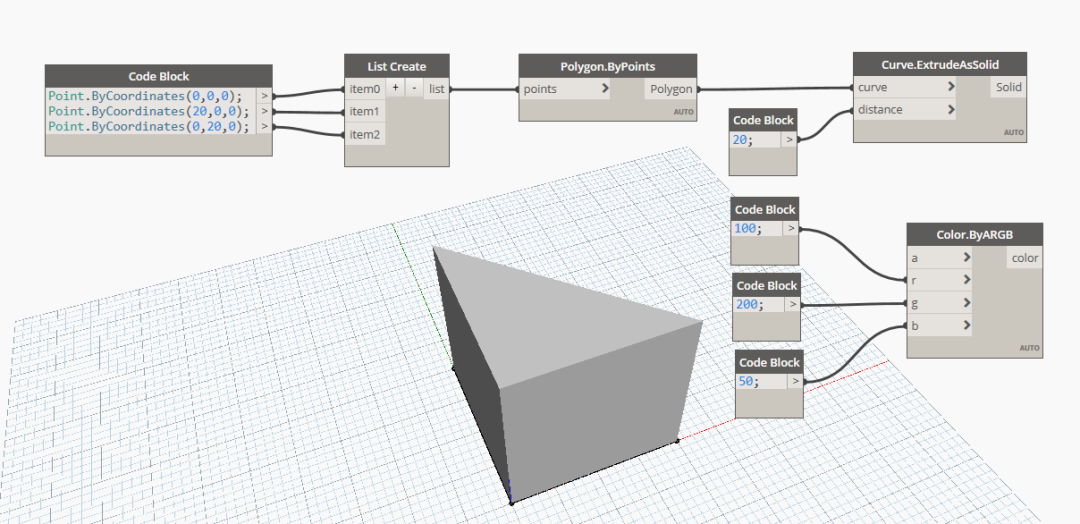Open AUTO lacing on Curve.ExtrudeAsSolid node

click(x=1014, y=132)
